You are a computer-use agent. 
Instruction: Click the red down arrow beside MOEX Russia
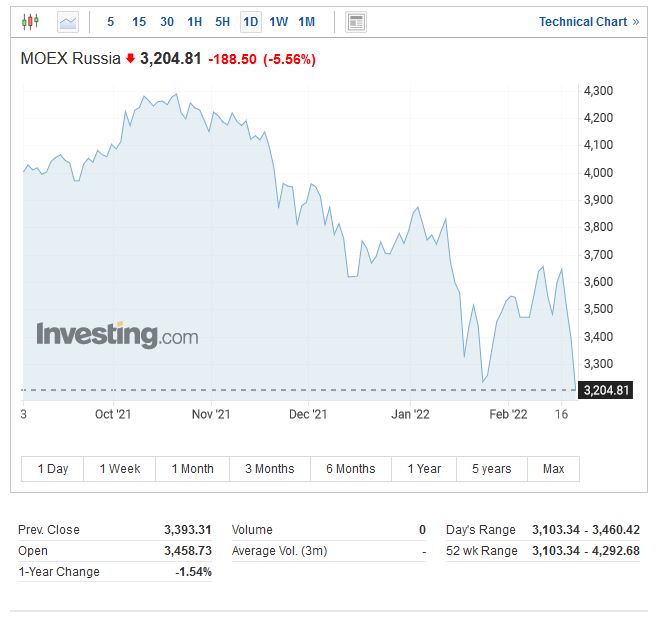tap(130, 59)
